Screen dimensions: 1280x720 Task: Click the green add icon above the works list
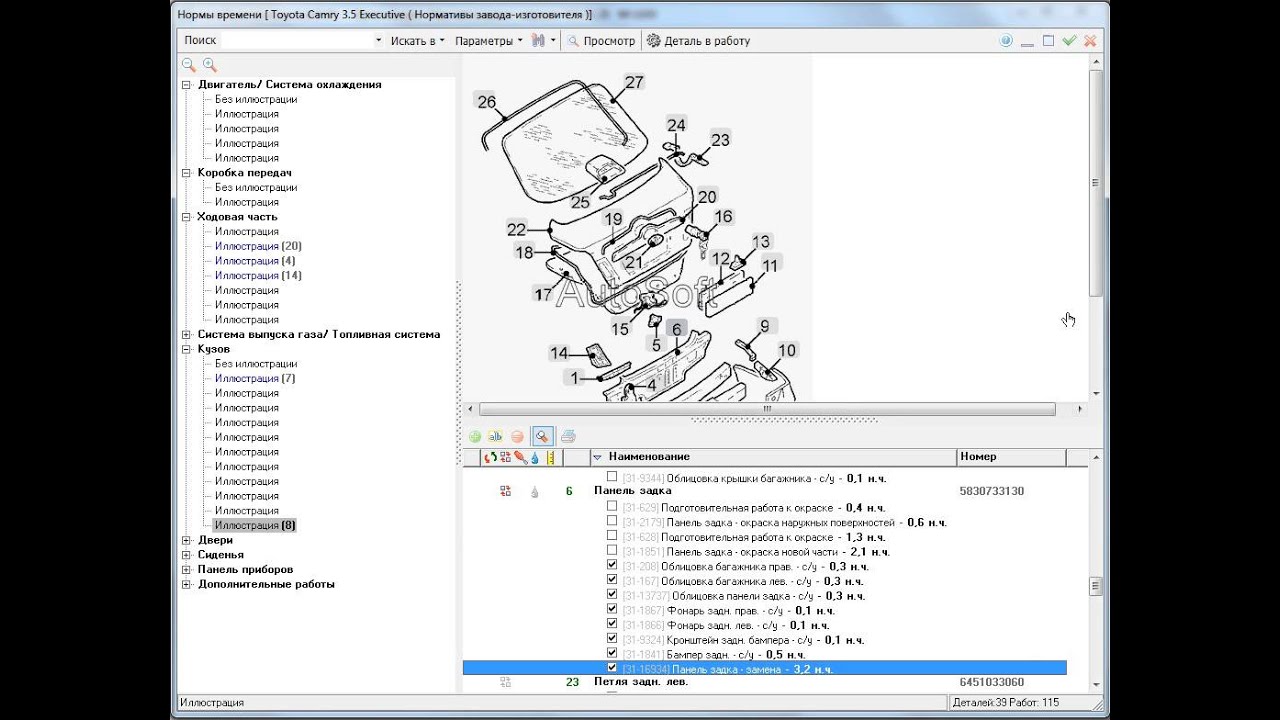pos(475,436)
